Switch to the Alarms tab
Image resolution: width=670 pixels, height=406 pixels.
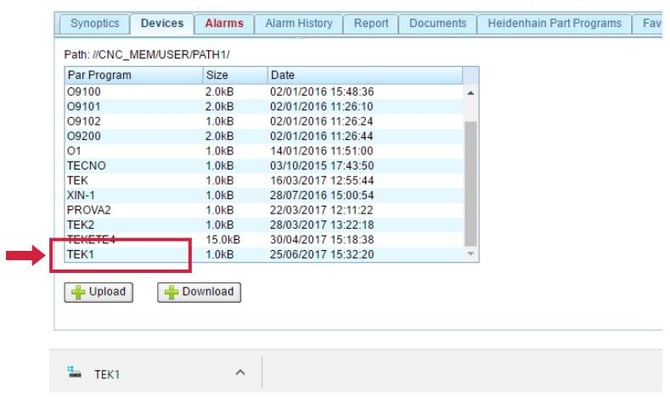tap(224, 24)
